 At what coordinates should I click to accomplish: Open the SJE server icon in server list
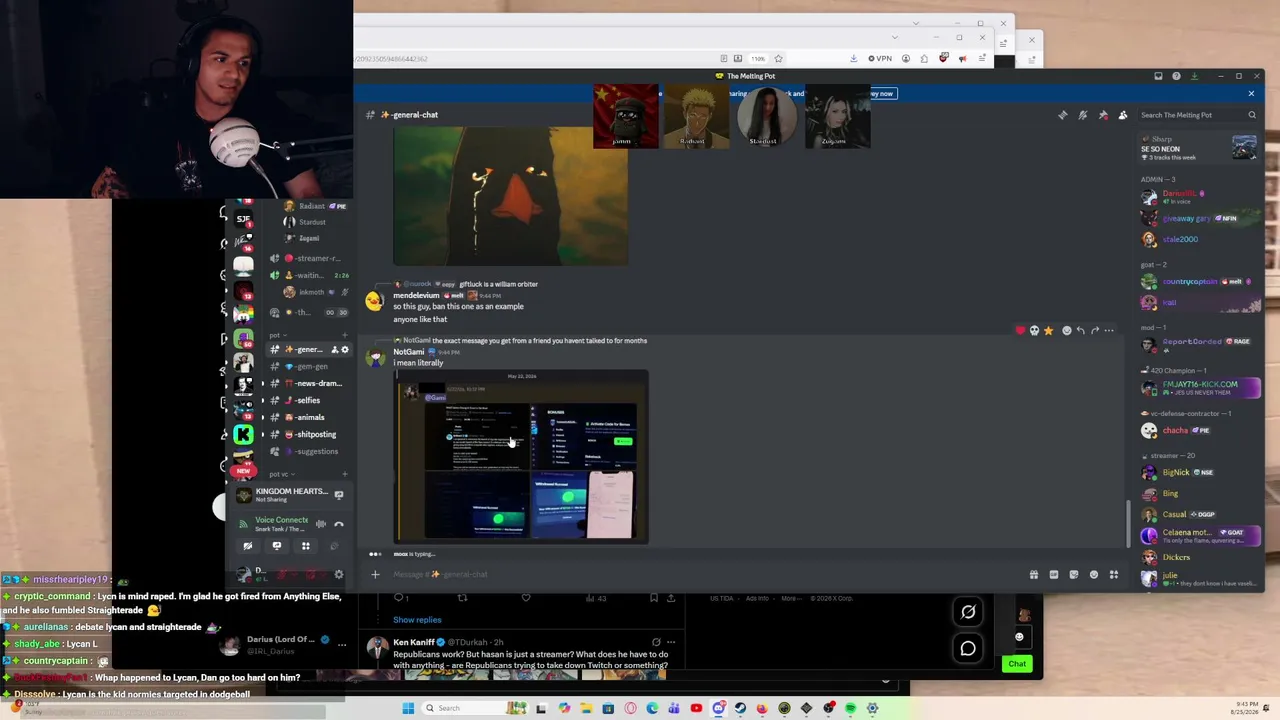pos(243,219)
